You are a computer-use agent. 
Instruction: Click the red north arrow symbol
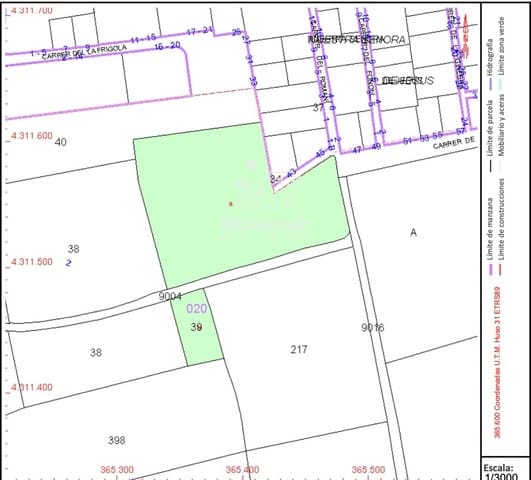point(466,36)
